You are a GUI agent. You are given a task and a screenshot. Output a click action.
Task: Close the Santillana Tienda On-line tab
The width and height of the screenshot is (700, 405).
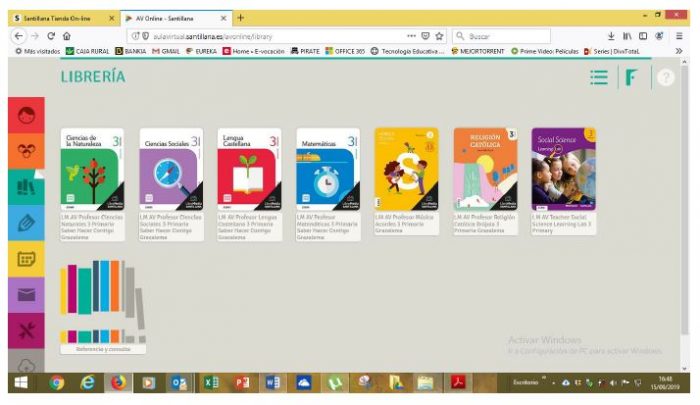tap(112, 18)
